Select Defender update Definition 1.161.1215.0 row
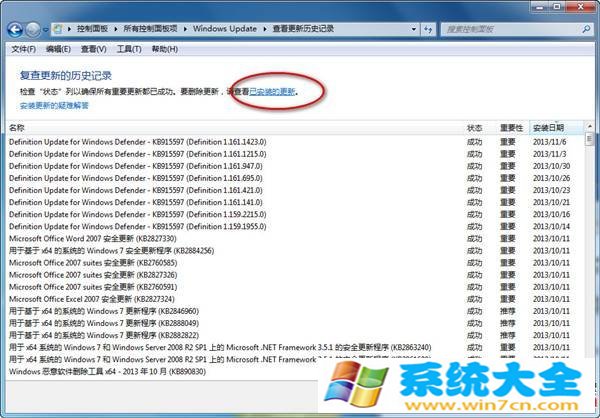 (x=295, y=154)
